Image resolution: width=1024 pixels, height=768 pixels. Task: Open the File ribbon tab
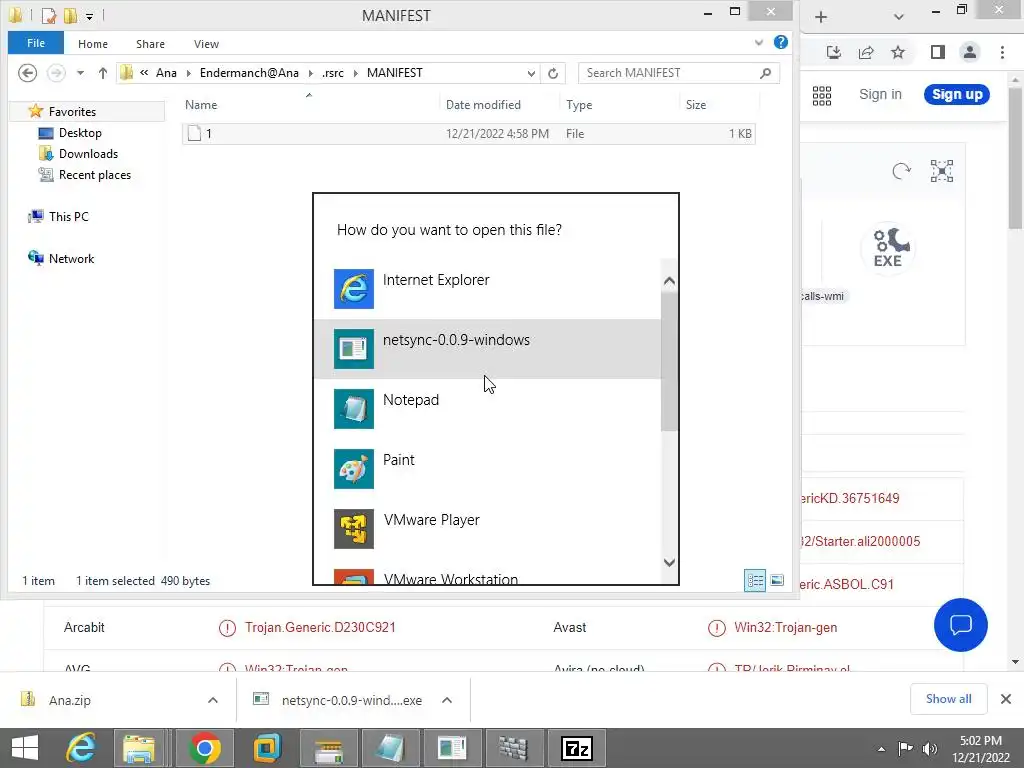tap(36, 43)
